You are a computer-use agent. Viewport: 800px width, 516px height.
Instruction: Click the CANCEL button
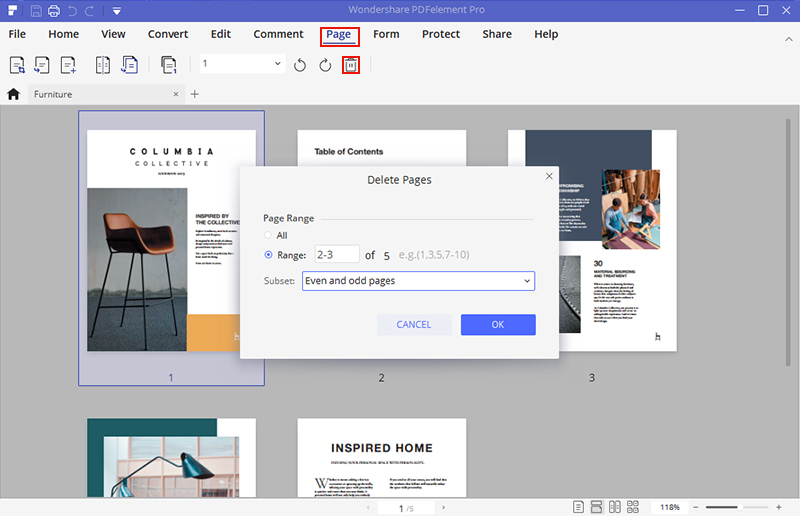(x=414, y=324)
